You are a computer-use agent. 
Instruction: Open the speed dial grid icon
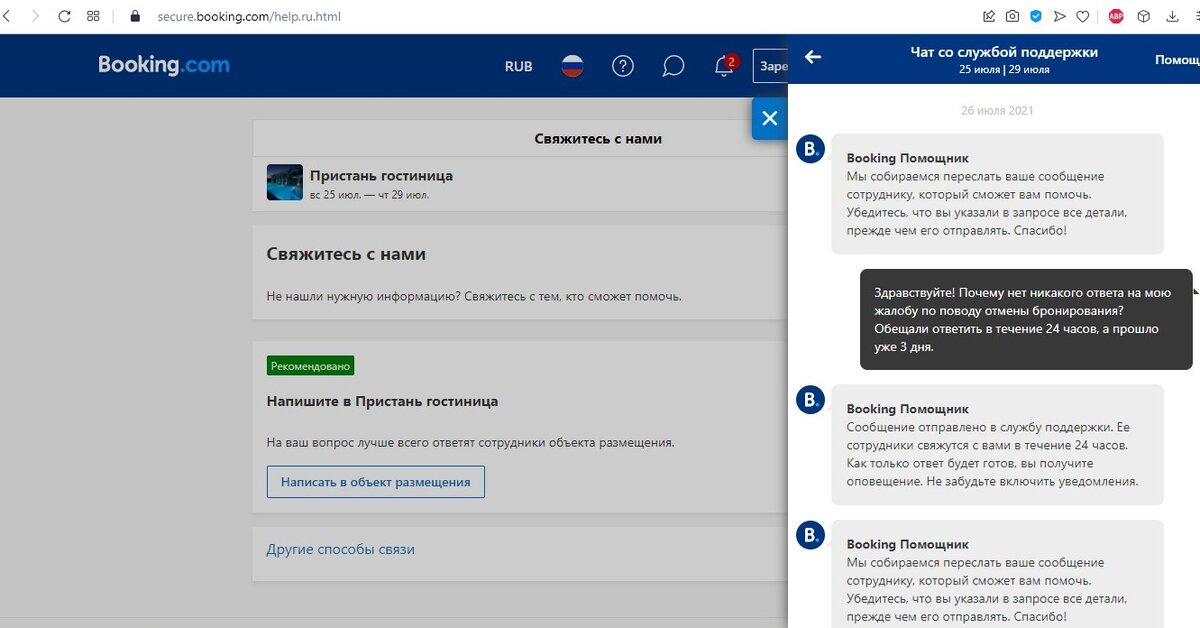(x=93, y=17)
